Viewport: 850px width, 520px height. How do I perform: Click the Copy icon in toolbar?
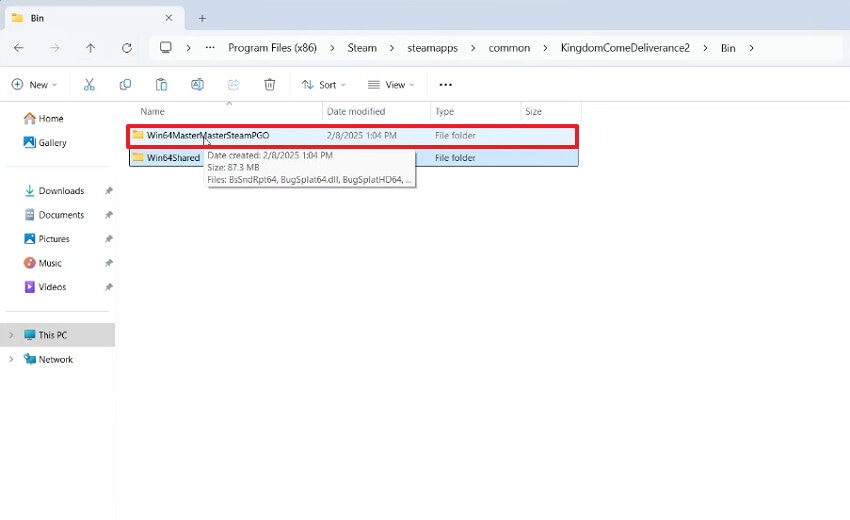[125, 85]
